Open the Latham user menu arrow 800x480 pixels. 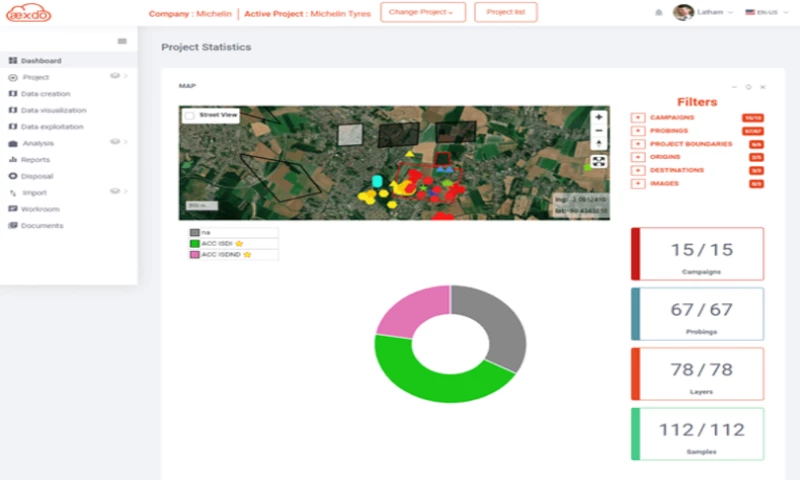(x=730, y=12)
